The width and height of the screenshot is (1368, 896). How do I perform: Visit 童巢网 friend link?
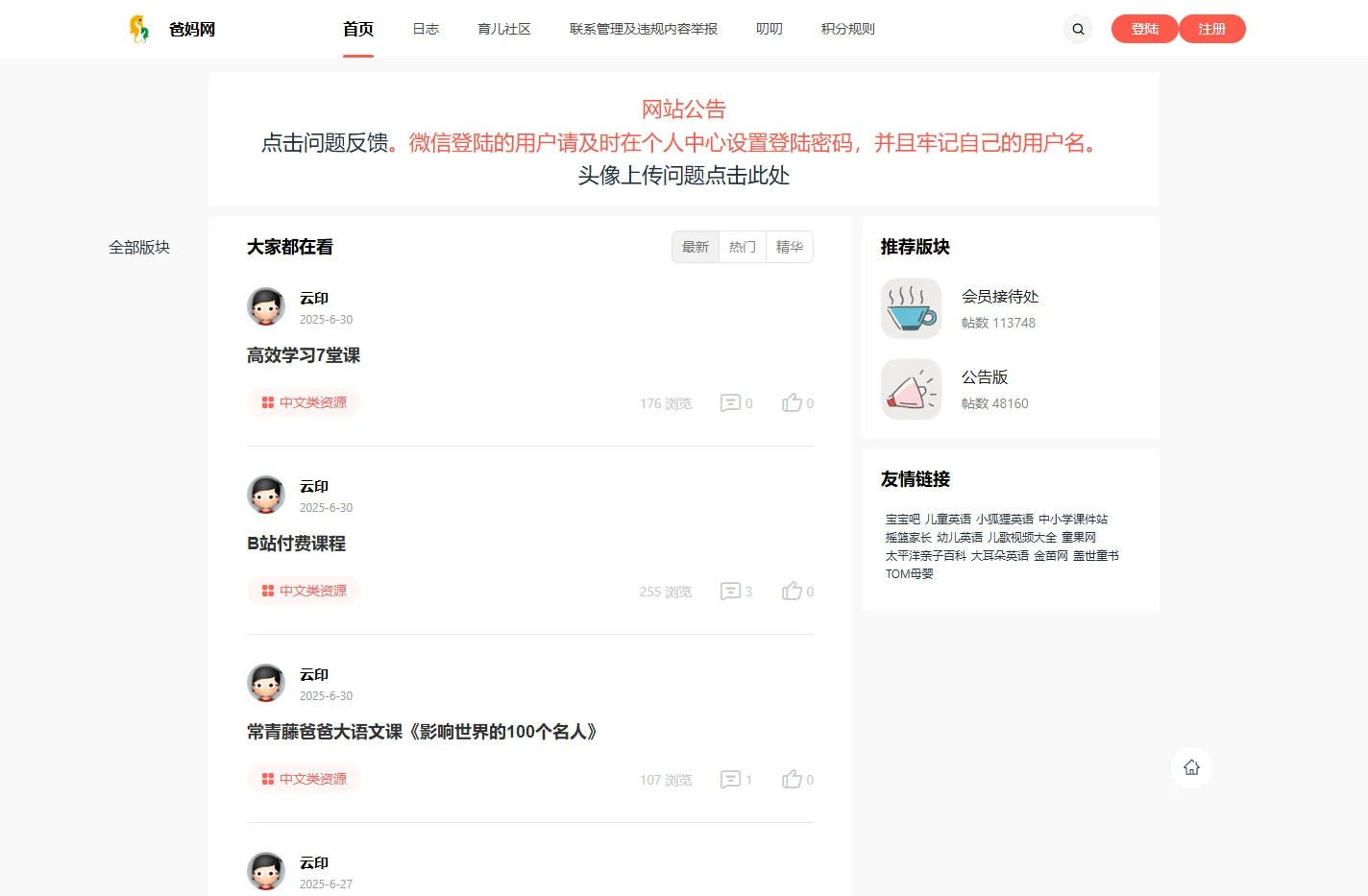coord(1079,537)
